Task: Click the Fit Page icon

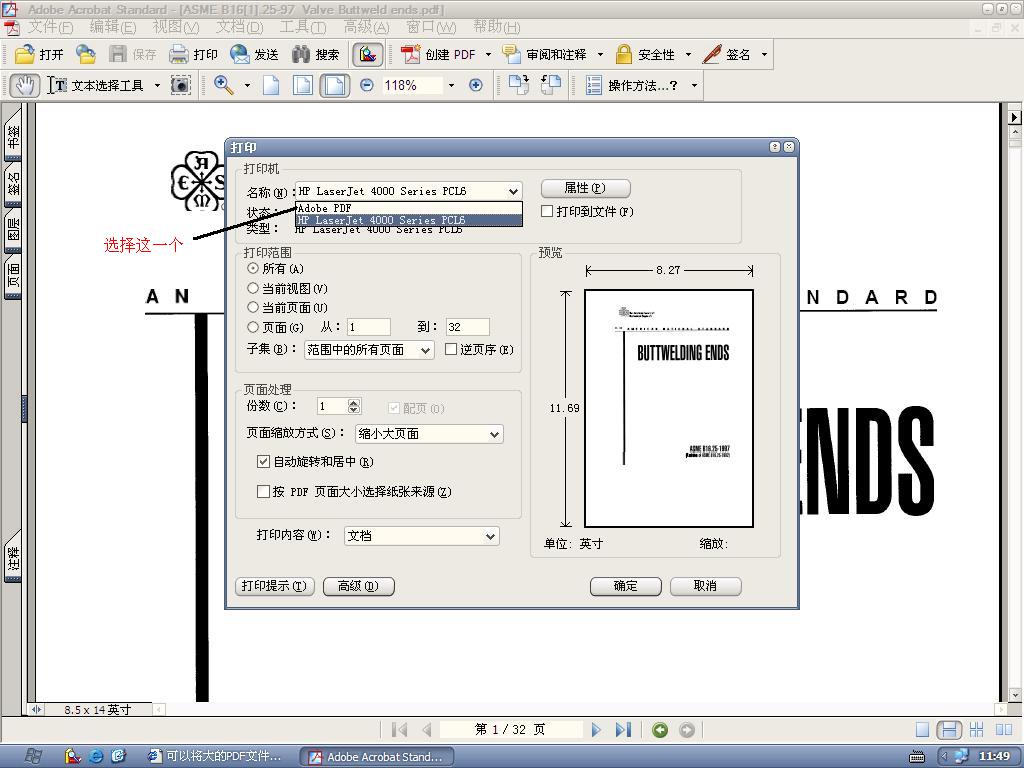Action: pos(302,86)
